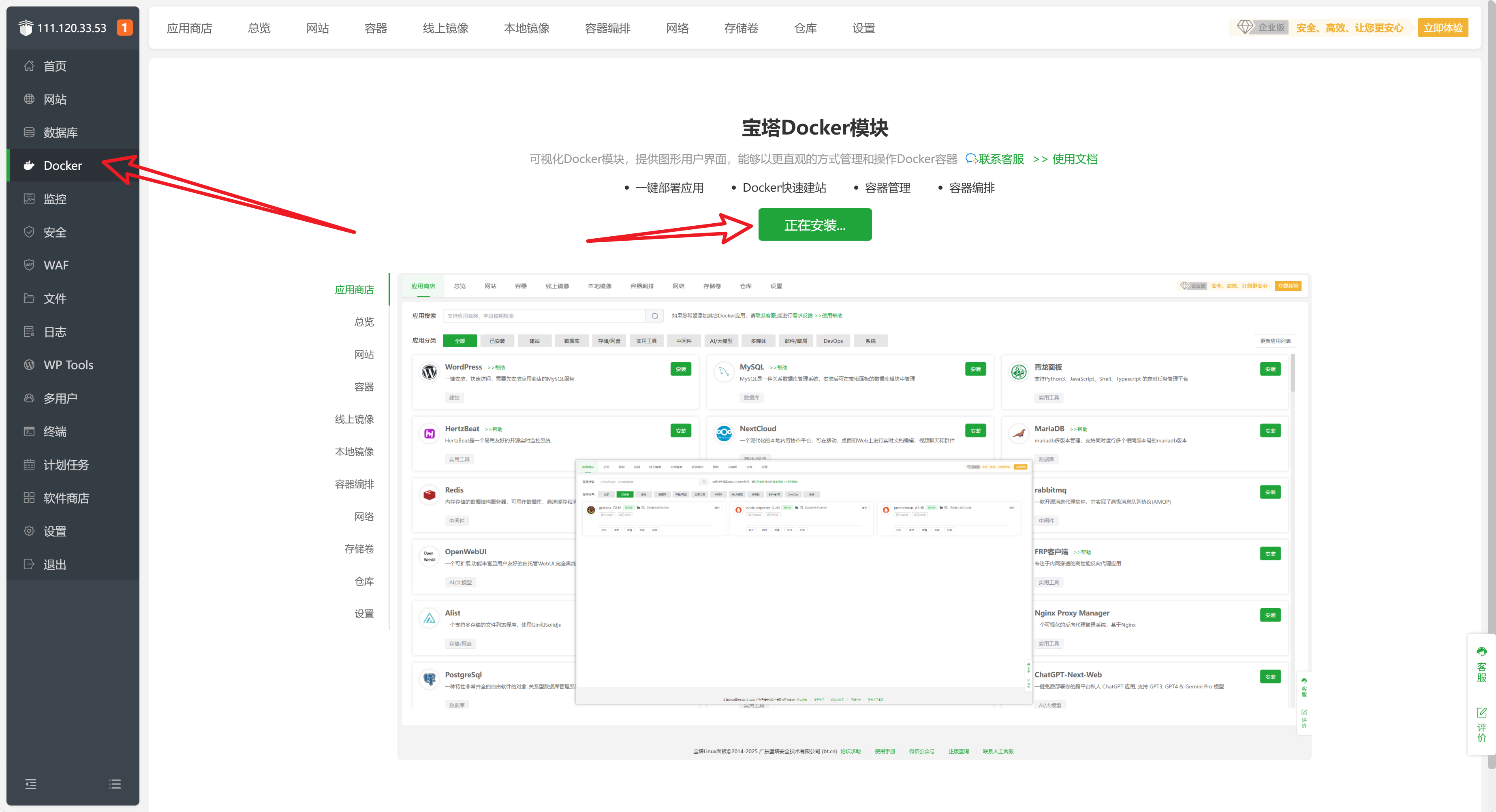Viewport: 1496px width, 812px height.
Task: Open WAF in the sidebar
Action: pos(73,265)
